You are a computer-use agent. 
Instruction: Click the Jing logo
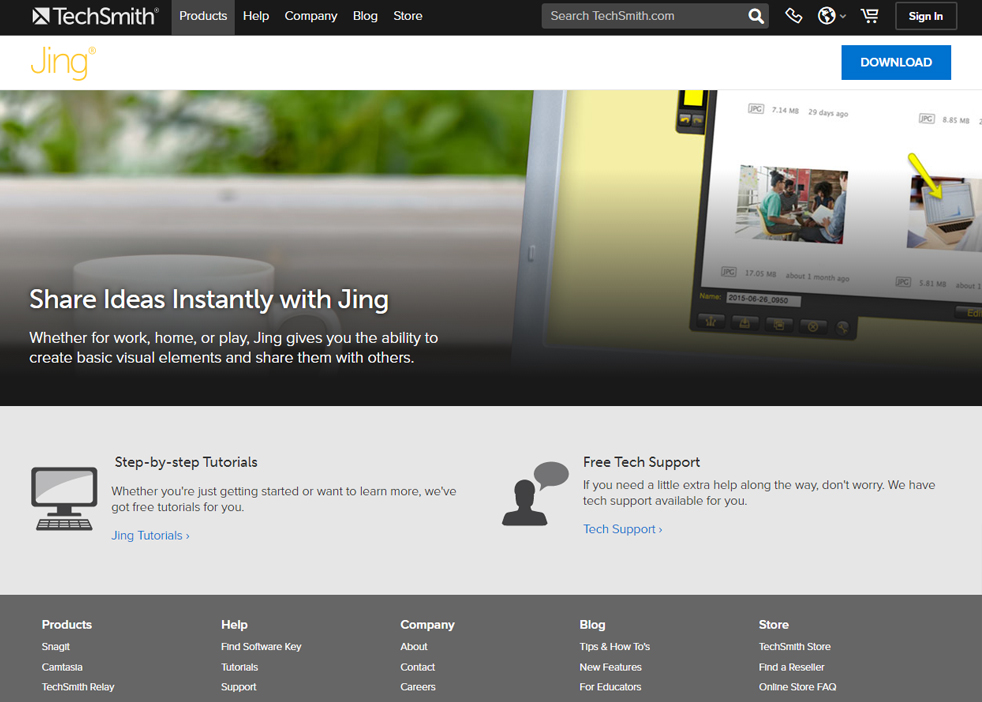62,63
